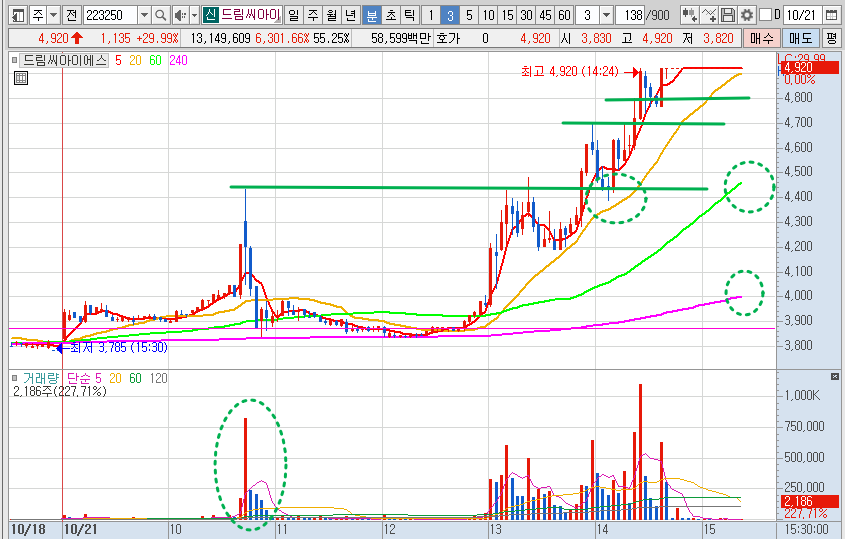The width and height of the screenshot is (845, 539).
Task: Select the minute chart tab 분
Action: [372, 15]
